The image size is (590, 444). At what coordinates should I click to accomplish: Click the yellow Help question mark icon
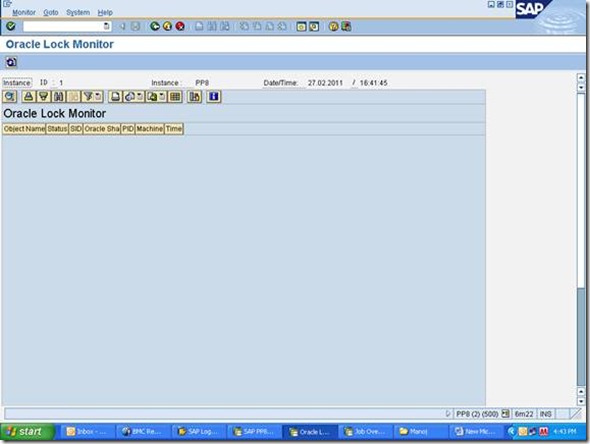tap(333, 27)
